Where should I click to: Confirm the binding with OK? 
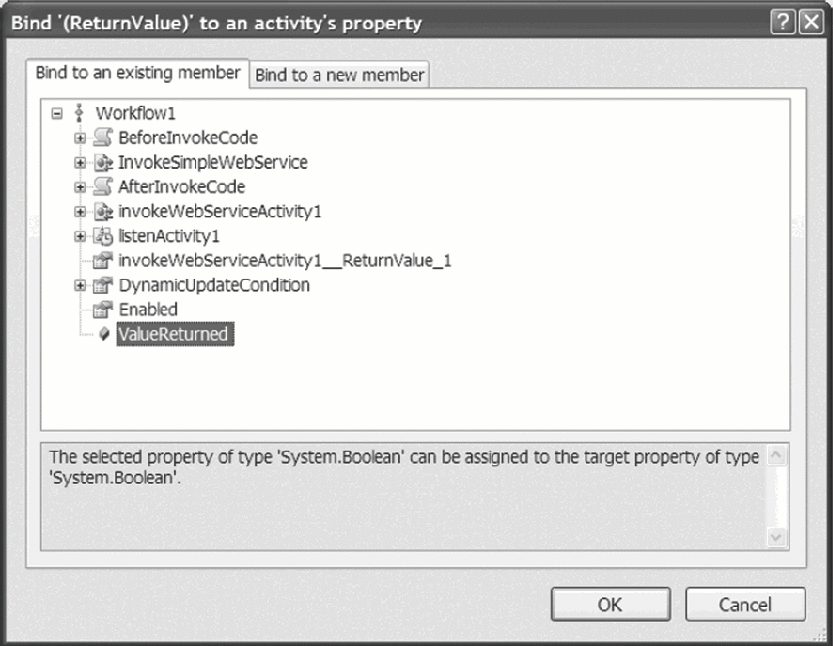coord(610,604)
